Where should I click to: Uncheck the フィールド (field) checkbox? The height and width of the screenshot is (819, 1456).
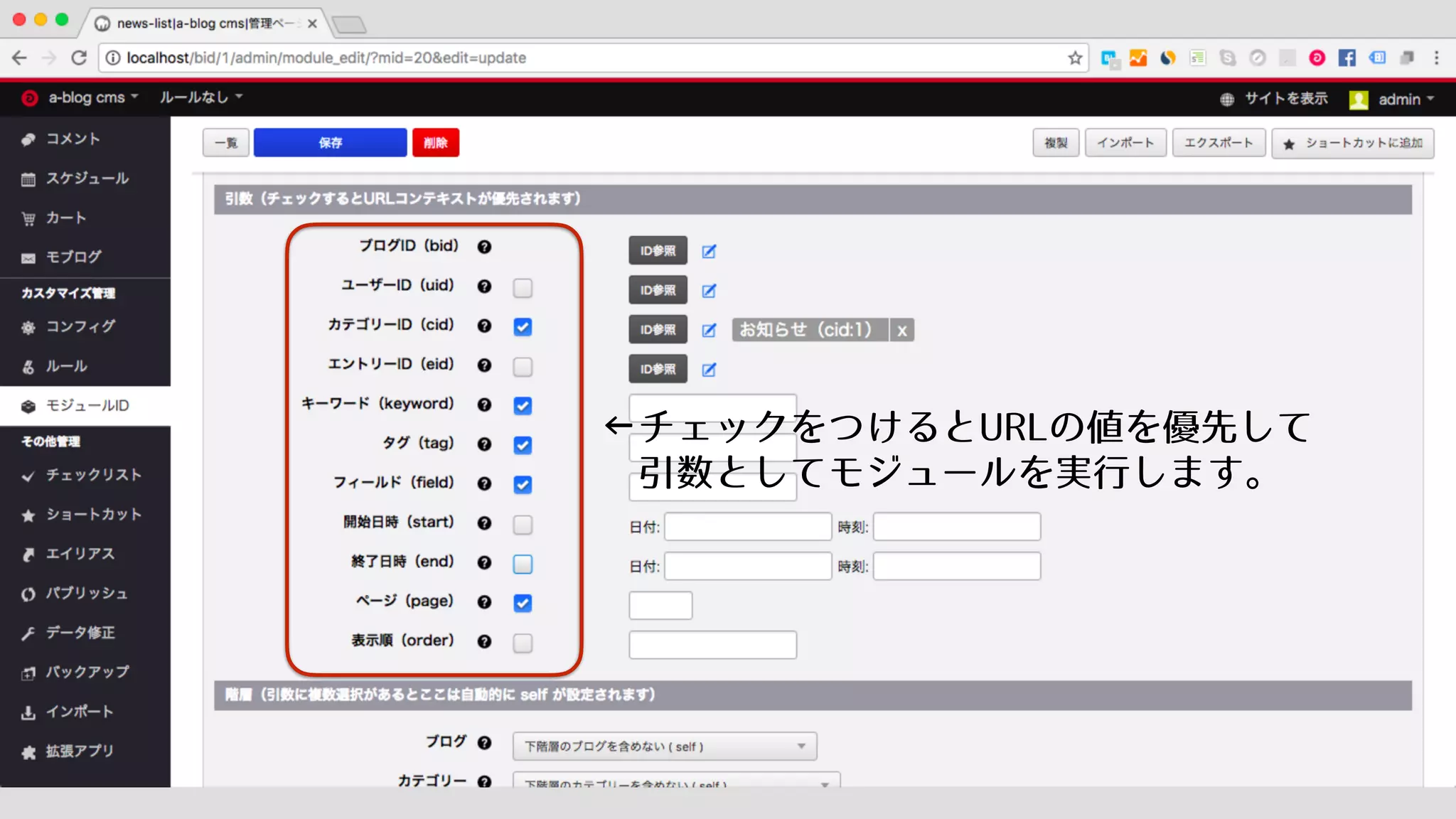point(523,485)
